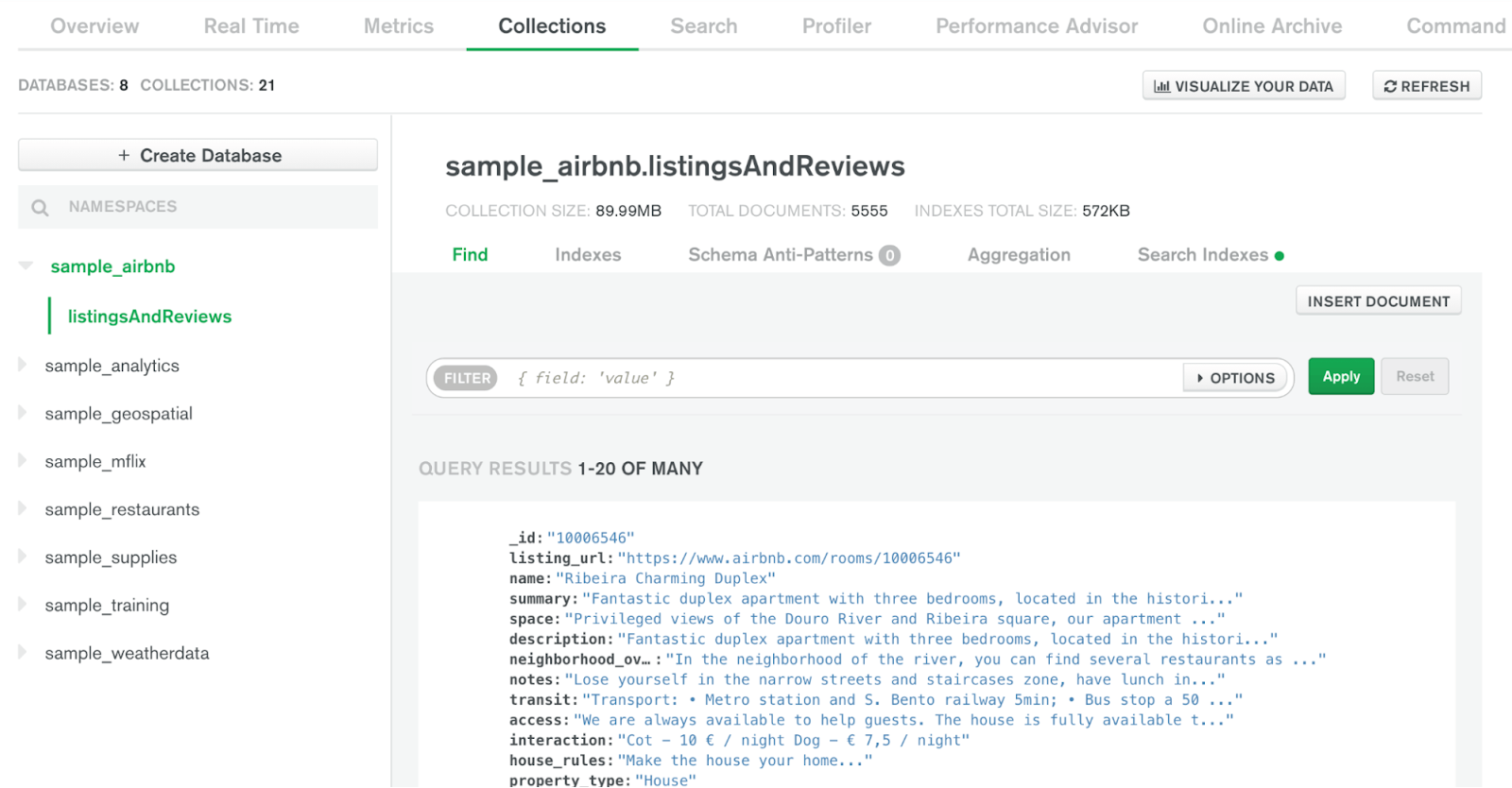Expand the sample_training database

tap(23, 605)
